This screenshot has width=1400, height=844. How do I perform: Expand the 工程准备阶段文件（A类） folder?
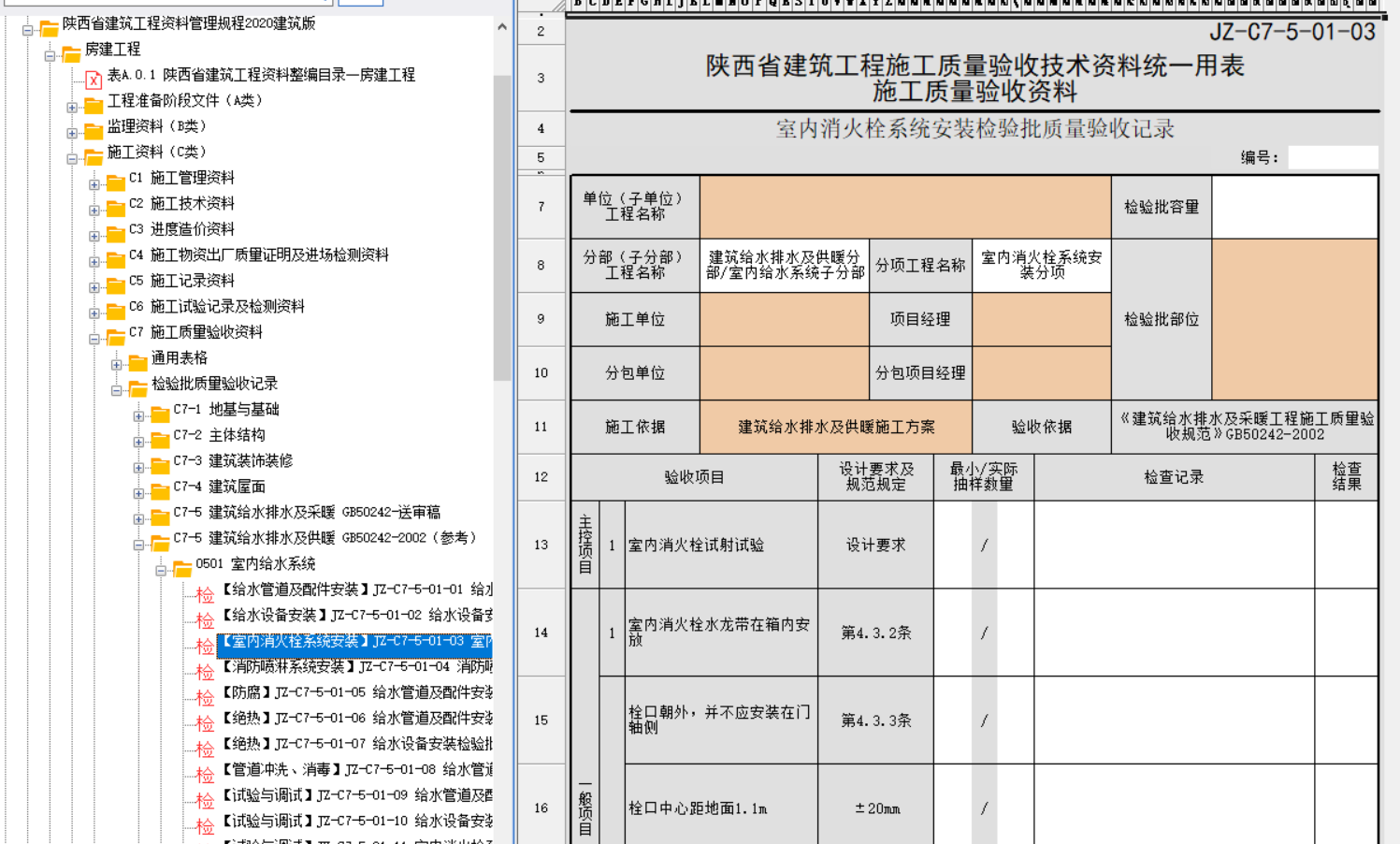(x=72, y=107)
